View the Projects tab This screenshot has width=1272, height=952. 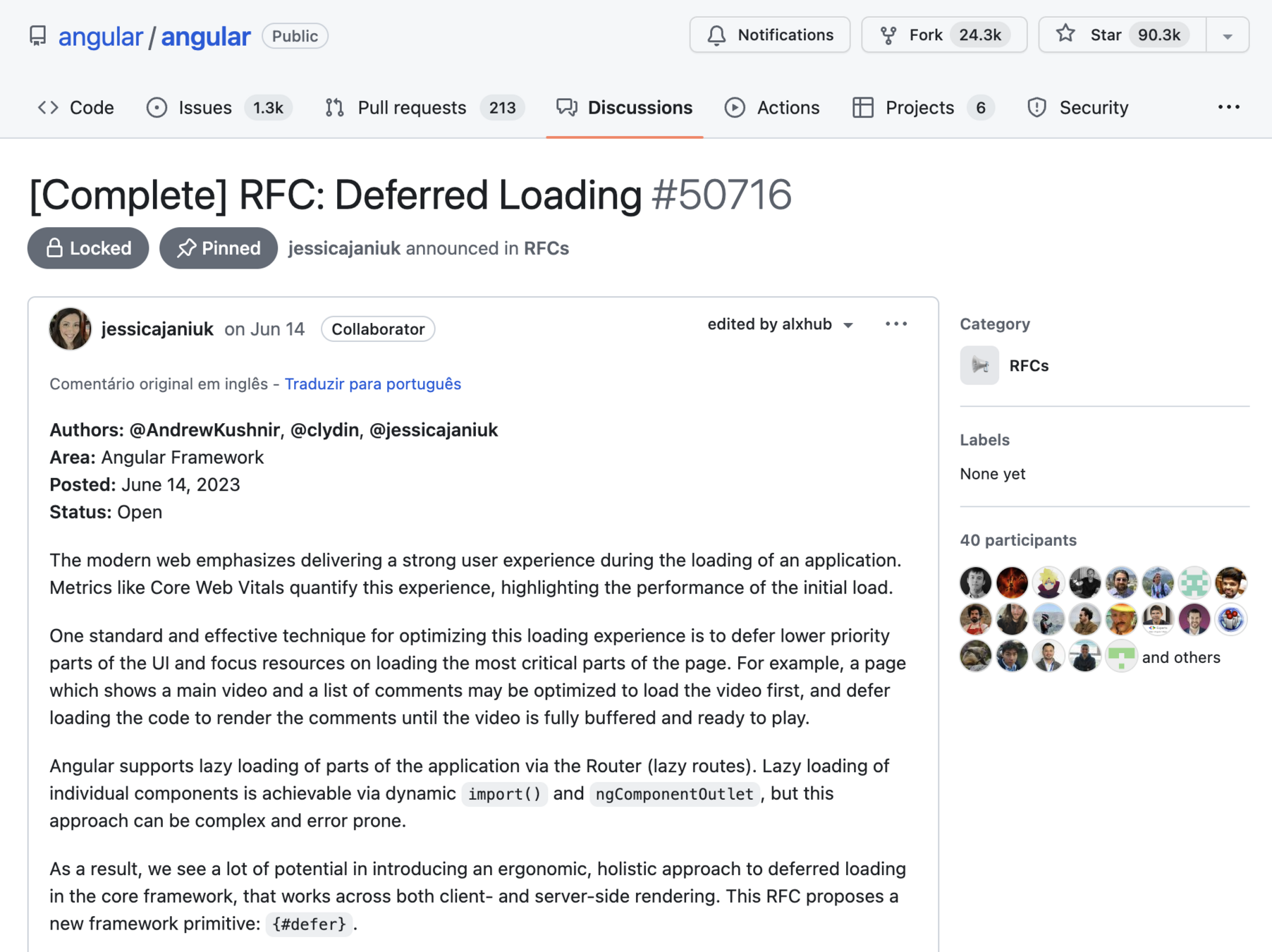(923, 107)
